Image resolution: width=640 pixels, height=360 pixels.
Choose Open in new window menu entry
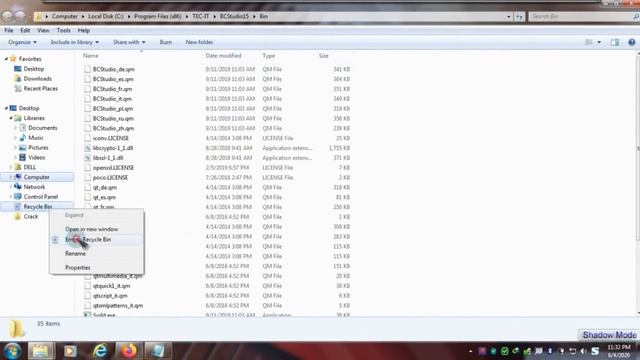click(91, 229)
